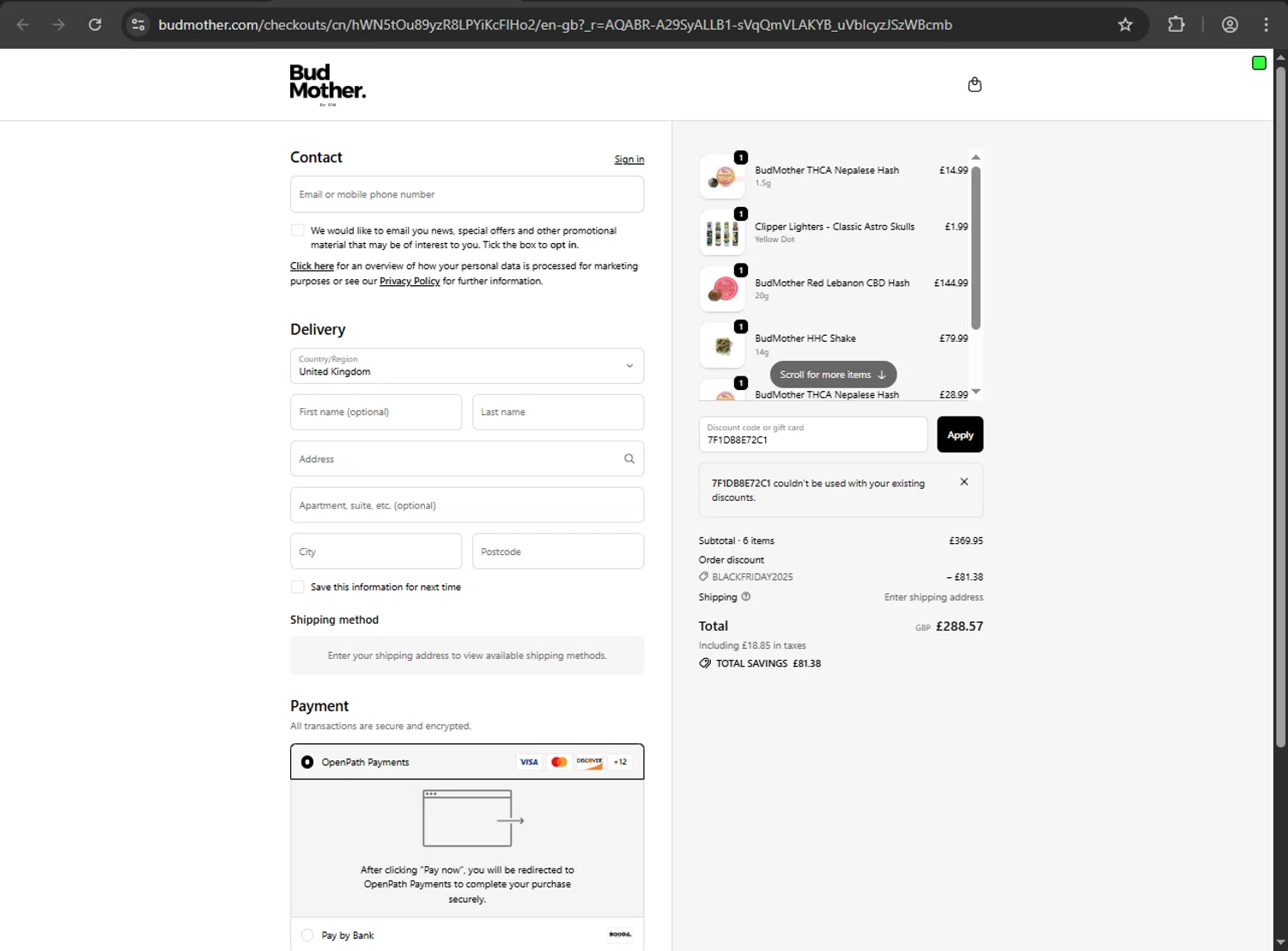Apply the discount code
This screenshot has height=951, width=1288.
coord(960,435)
